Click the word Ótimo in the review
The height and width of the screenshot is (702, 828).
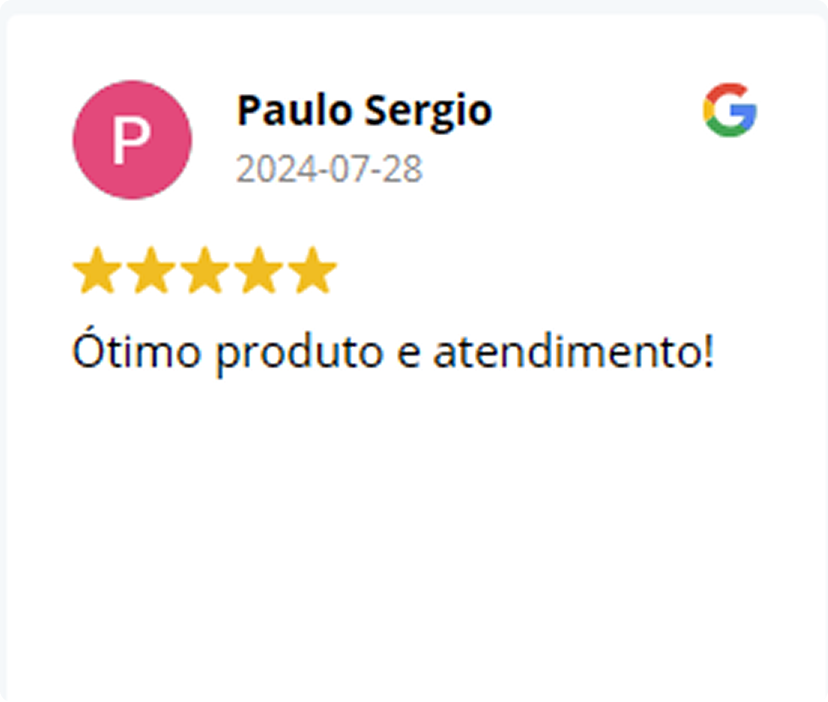pyautogui.click(x=137, y=348)
